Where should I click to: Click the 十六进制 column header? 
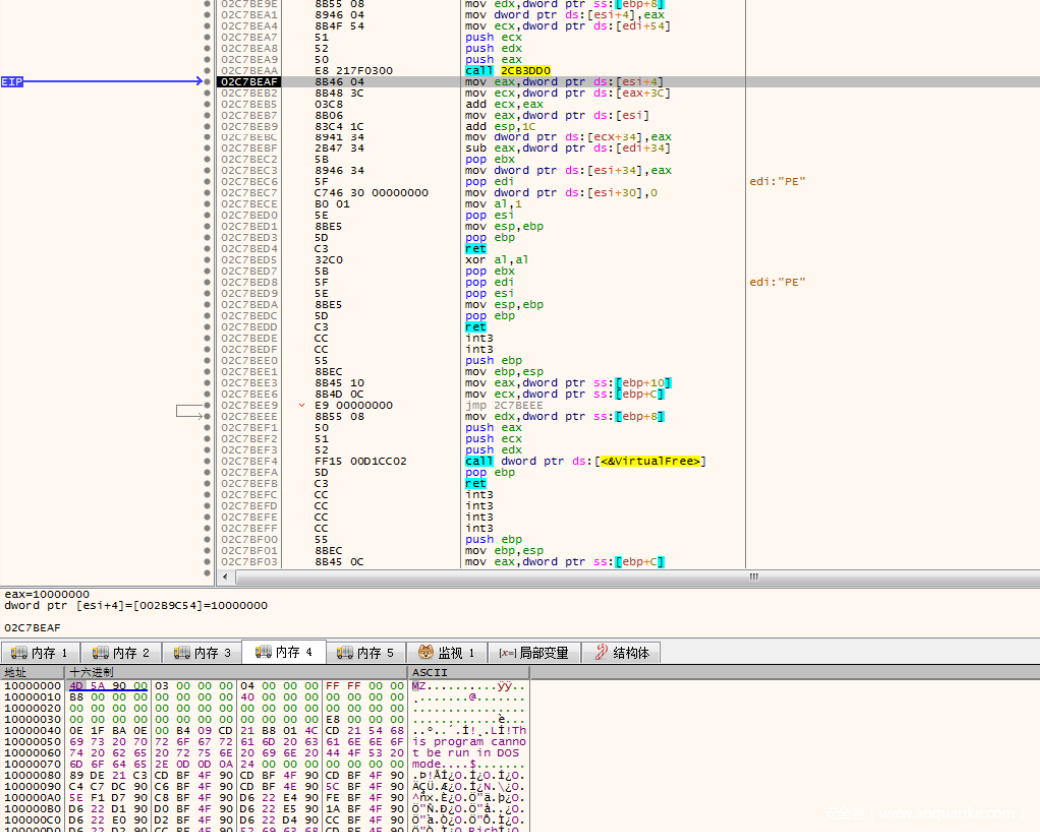(90, 672)
